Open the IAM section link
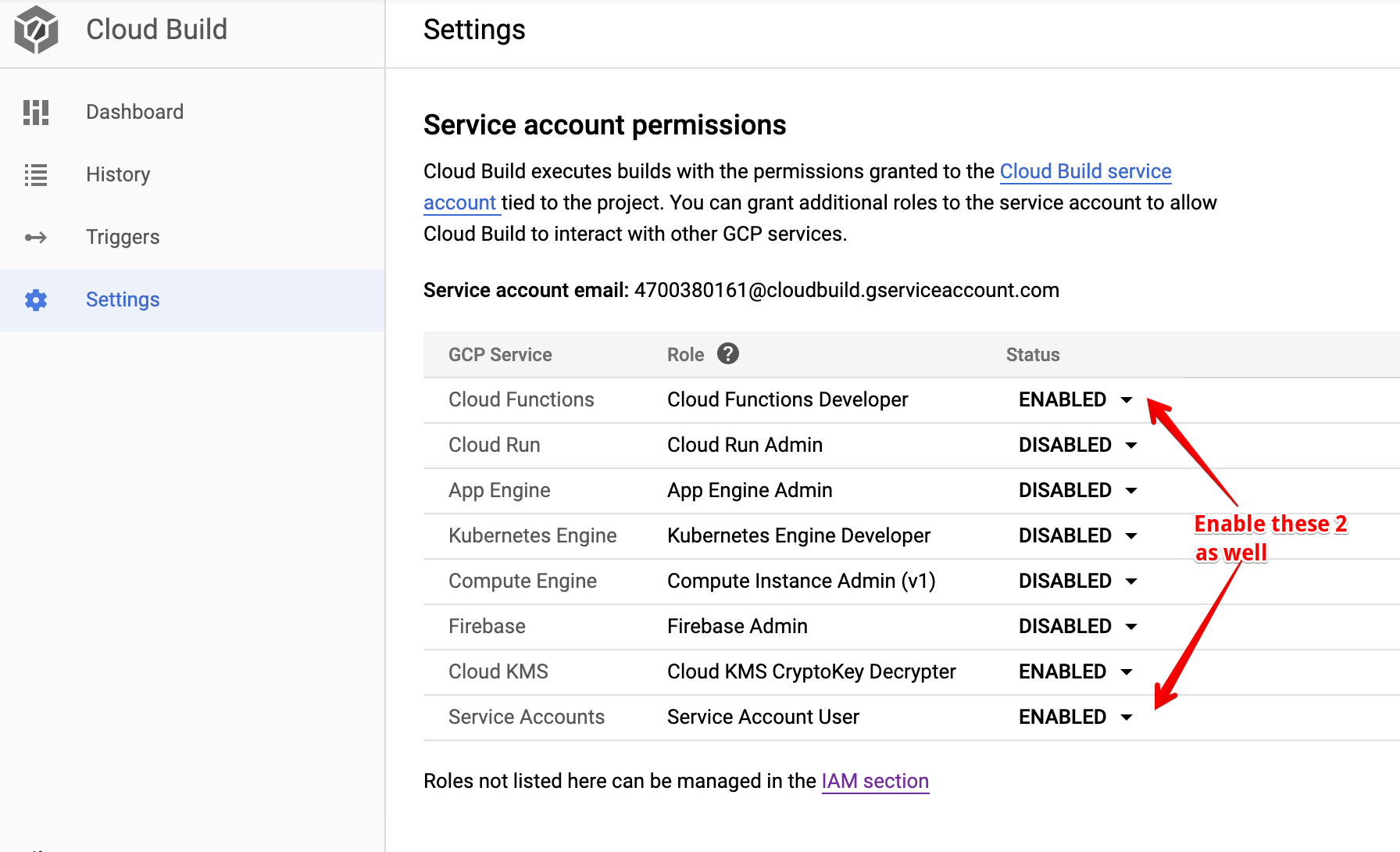Screen dimensions: 1400x852 click(874, 782)
